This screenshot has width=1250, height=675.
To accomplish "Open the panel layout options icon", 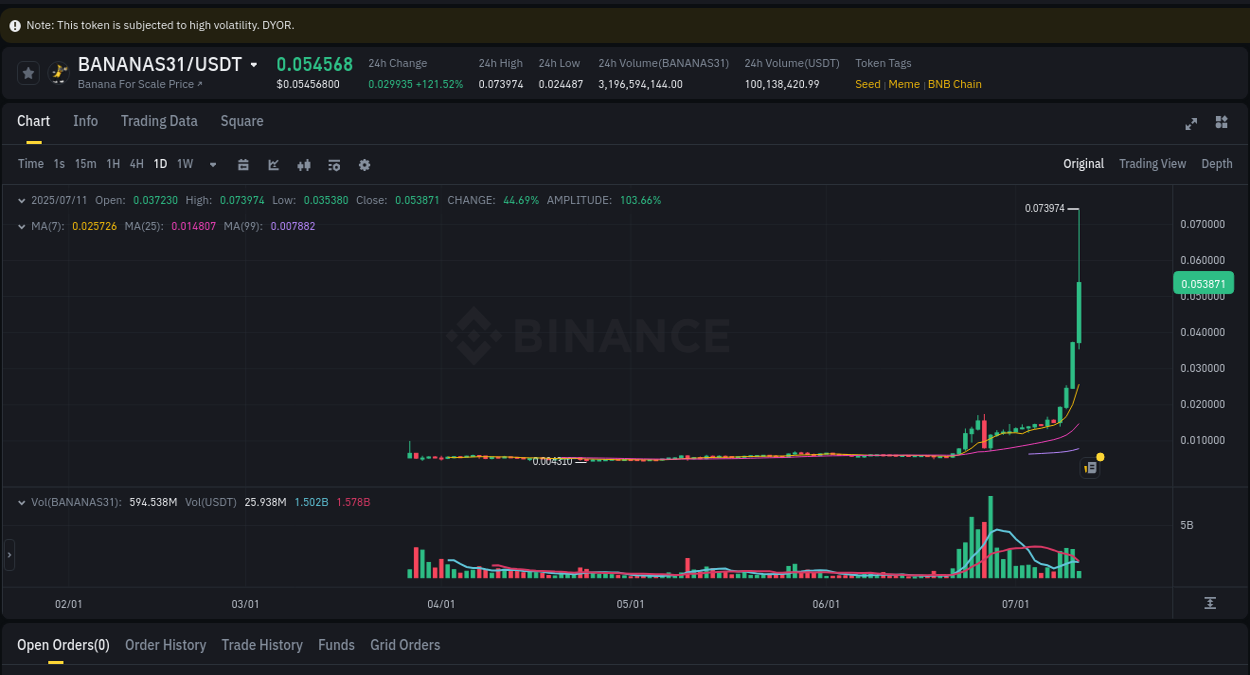I will tap(1221, 122).
